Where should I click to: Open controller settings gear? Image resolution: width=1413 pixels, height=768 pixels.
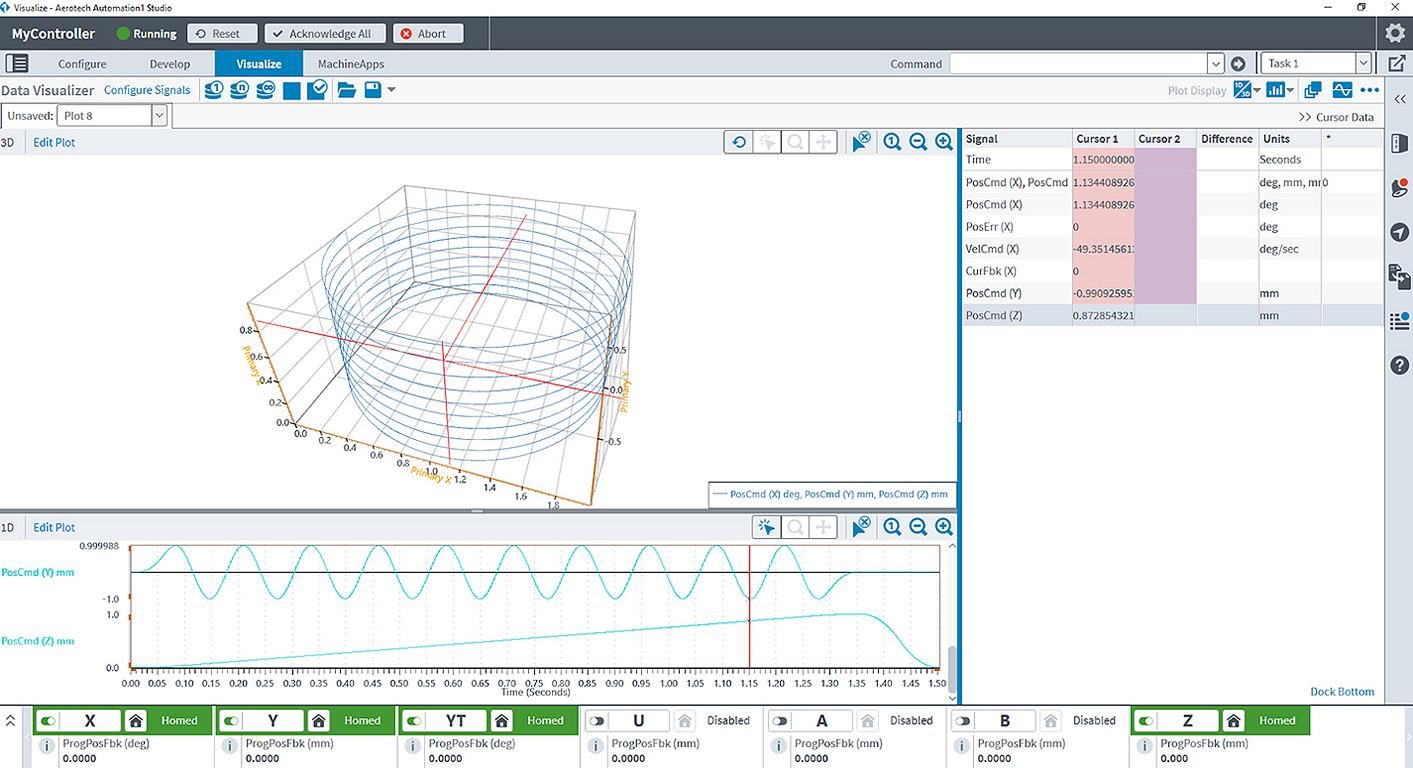point(1395,33)
